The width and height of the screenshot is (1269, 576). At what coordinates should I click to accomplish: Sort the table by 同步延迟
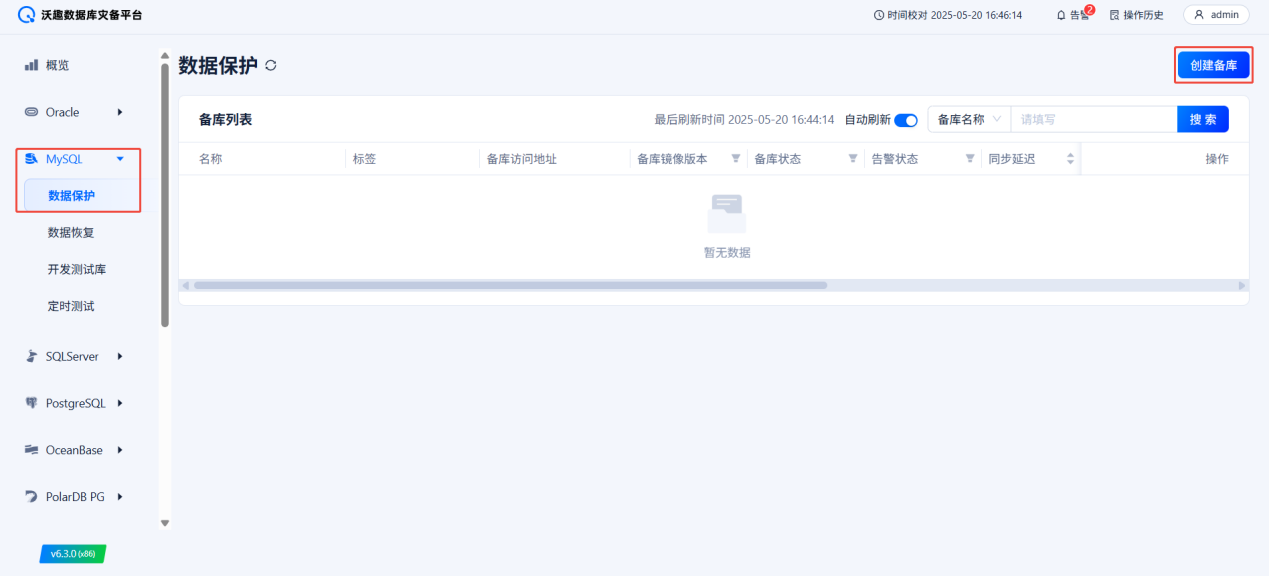tap(1070, 159)
